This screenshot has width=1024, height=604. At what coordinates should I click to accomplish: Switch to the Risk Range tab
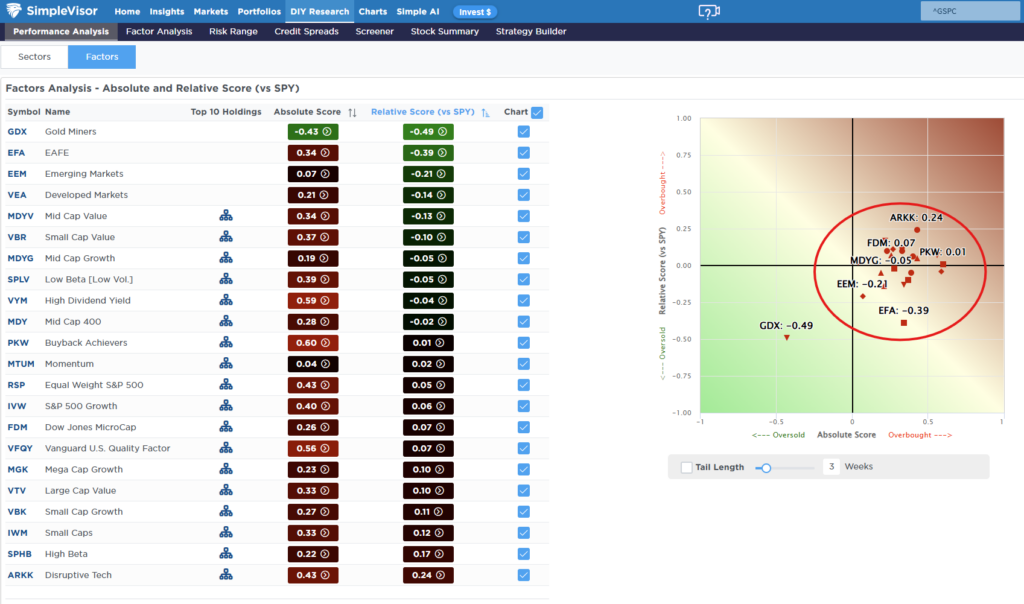point(233,31)
